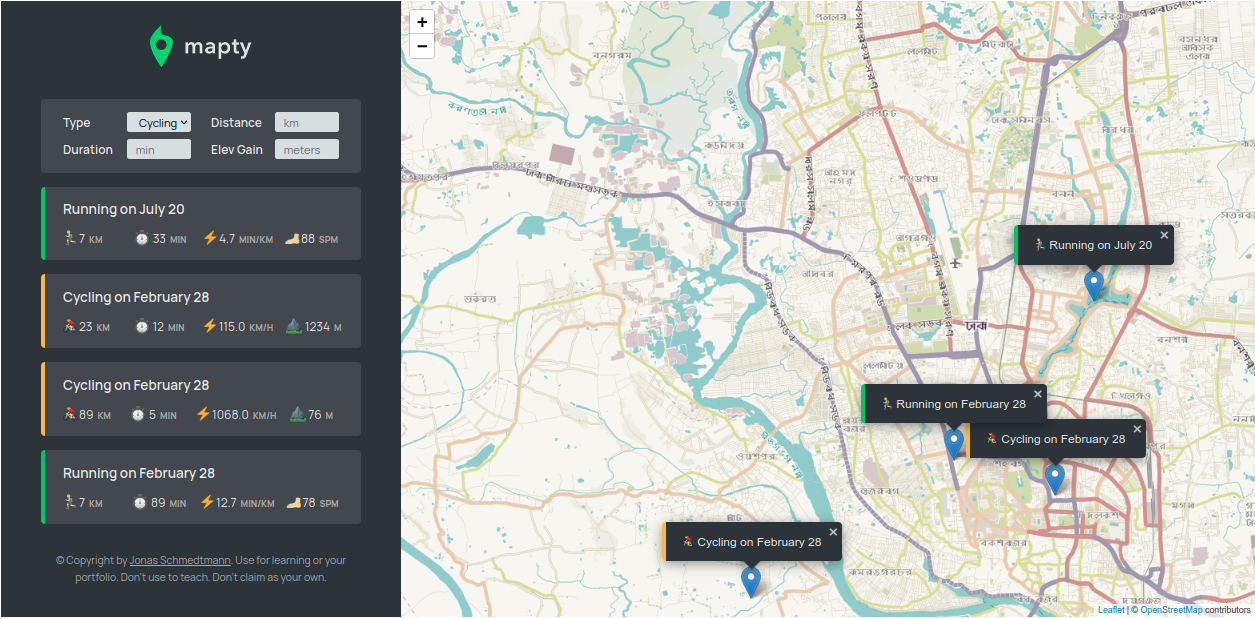Click the map marker below Running on February 28 popup

[x=953, y=442]
